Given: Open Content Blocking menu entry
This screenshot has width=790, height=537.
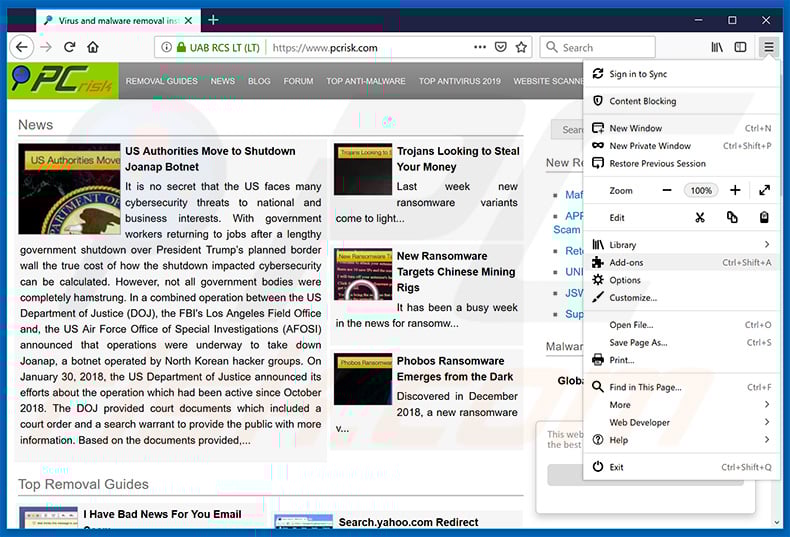Looking at the screenshot, I should (x=681, y=101).
